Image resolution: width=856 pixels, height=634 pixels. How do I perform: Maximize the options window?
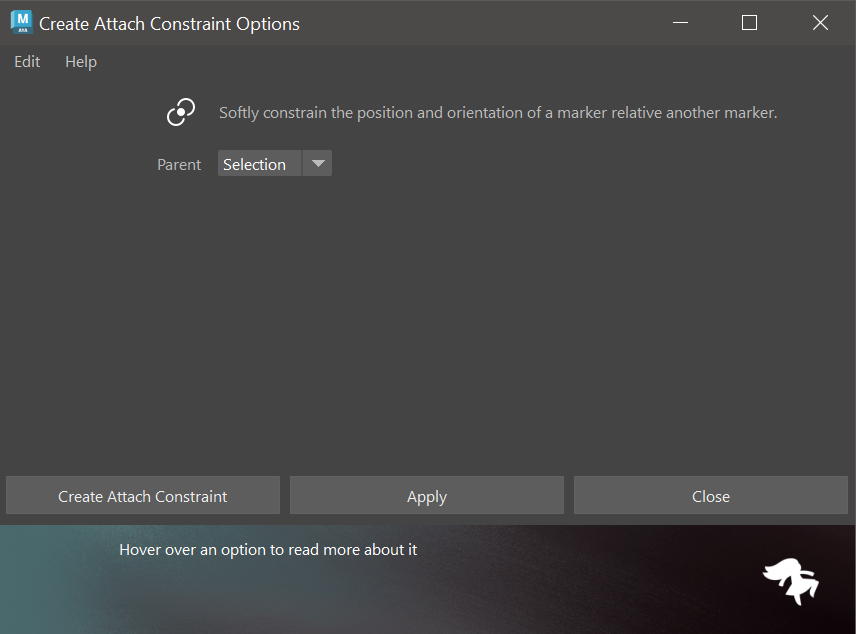tap(749, 23)
